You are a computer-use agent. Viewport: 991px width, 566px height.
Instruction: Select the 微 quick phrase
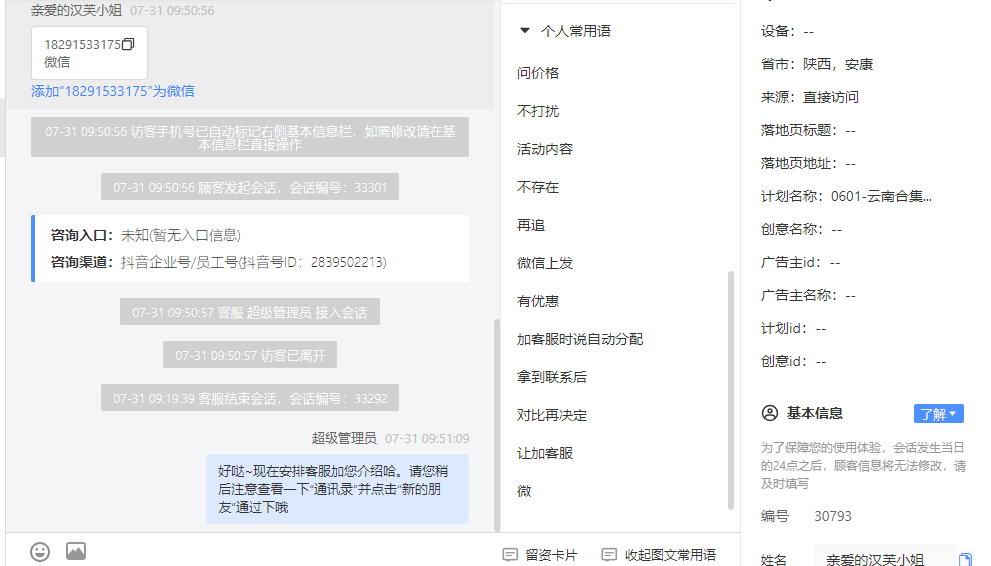point(524,491)
